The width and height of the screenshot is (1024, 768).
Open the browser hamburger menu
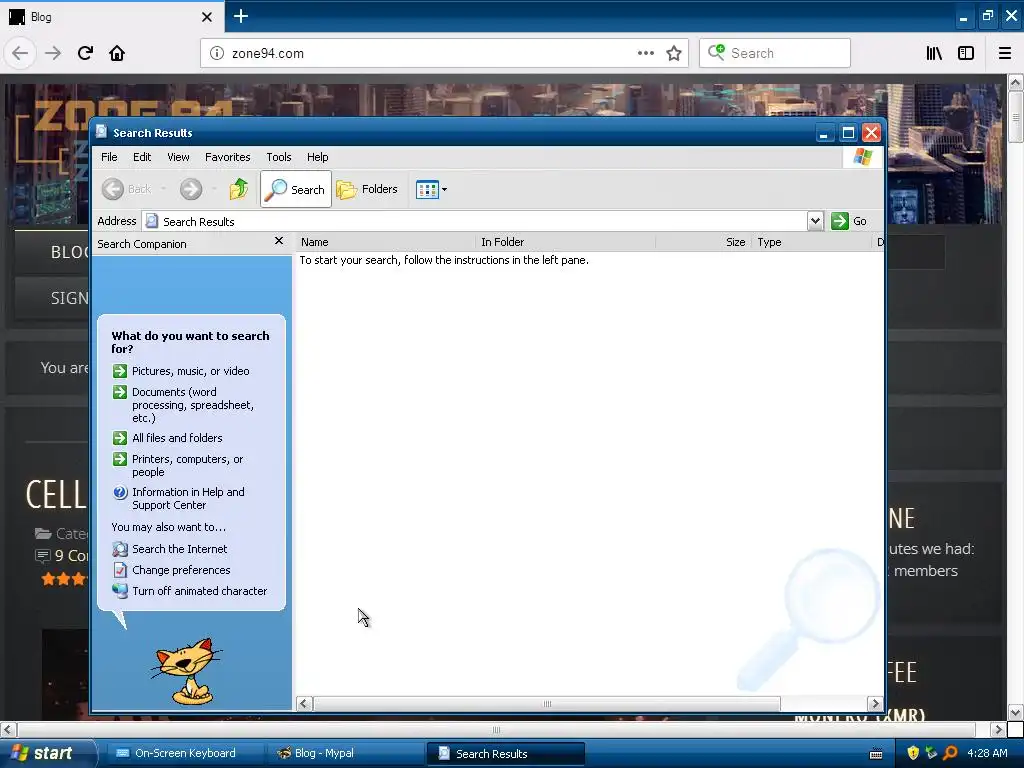click(x=1005, y=53)
